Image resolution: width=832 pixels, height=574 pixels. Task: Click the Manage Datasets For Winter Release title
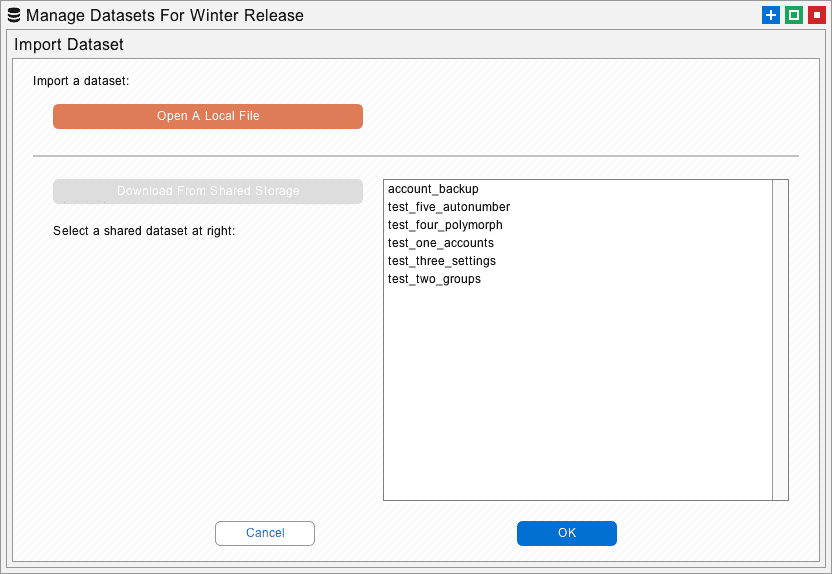point(165,15)
